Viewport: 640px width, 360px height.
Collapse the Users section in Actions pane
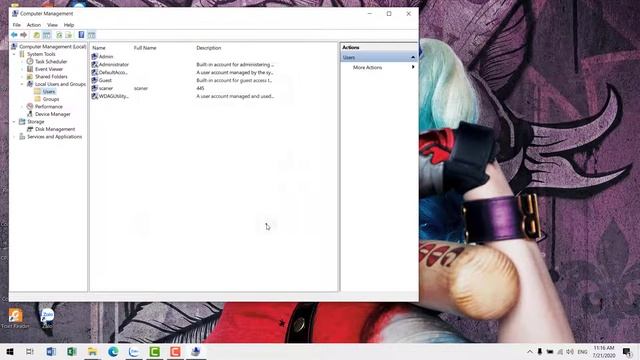point(413,58)
